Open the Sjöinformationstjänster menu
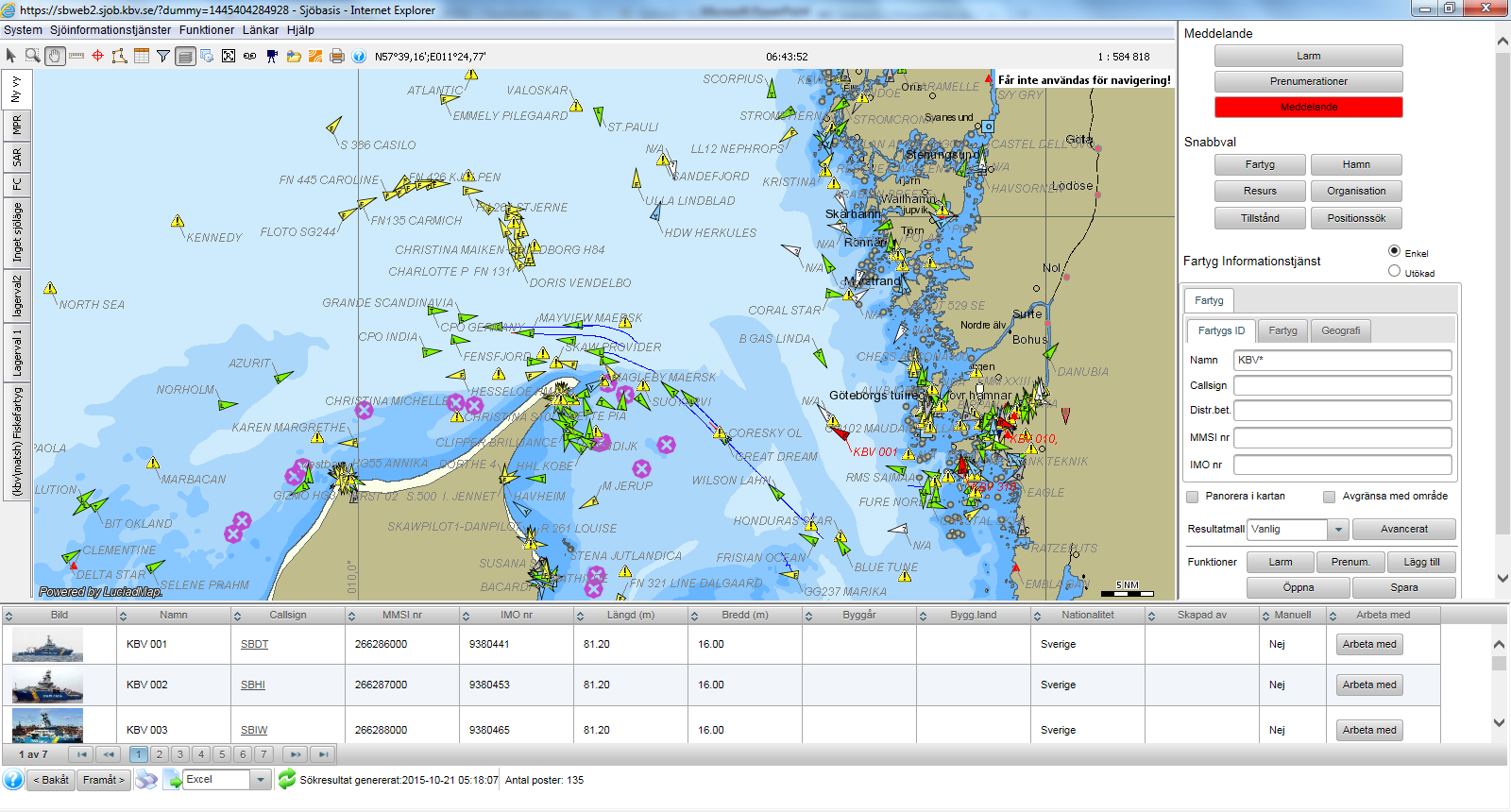This screenshot has height=812, width=1511. (x=110, y=30)
